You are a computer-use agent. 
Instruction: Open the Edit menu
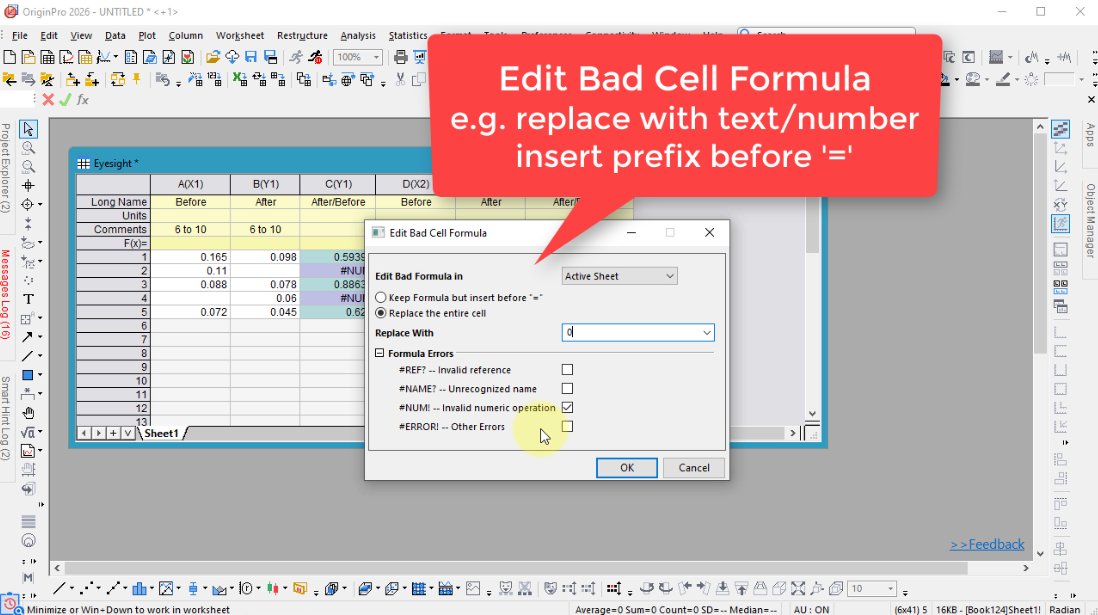(49, 35)
